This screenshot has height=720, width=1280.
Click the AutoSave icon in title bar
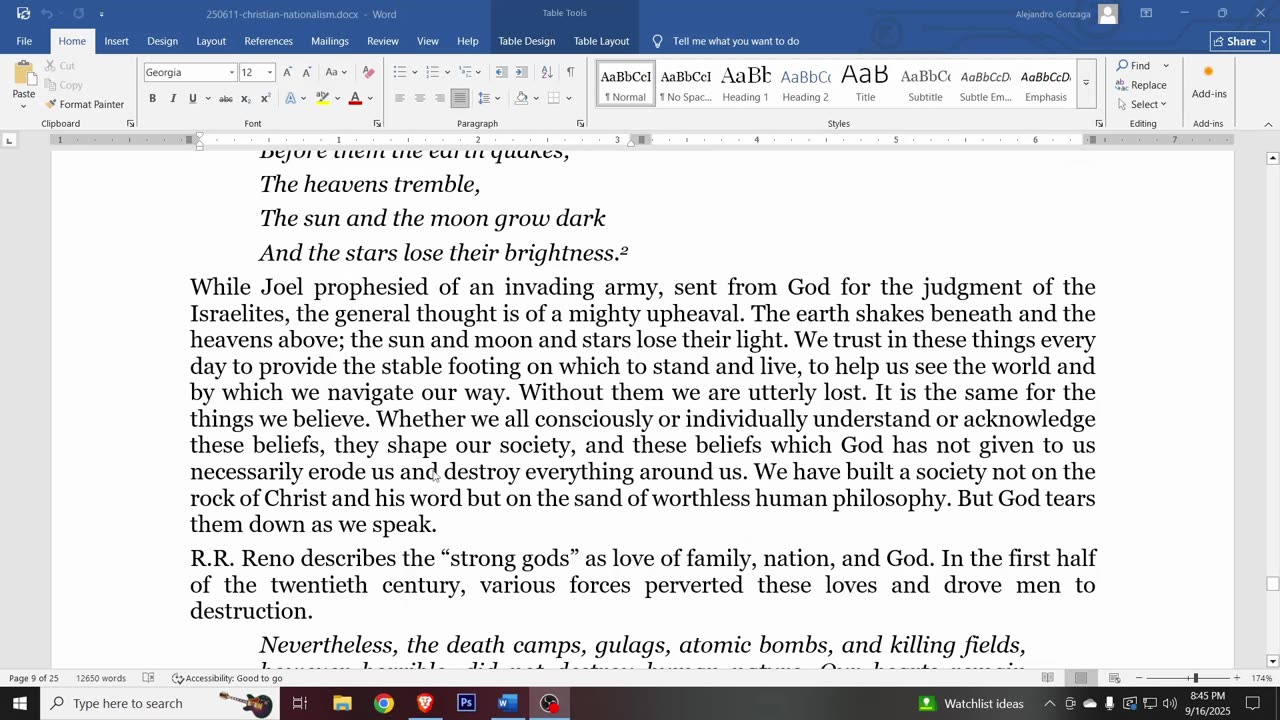coord(23,14)
